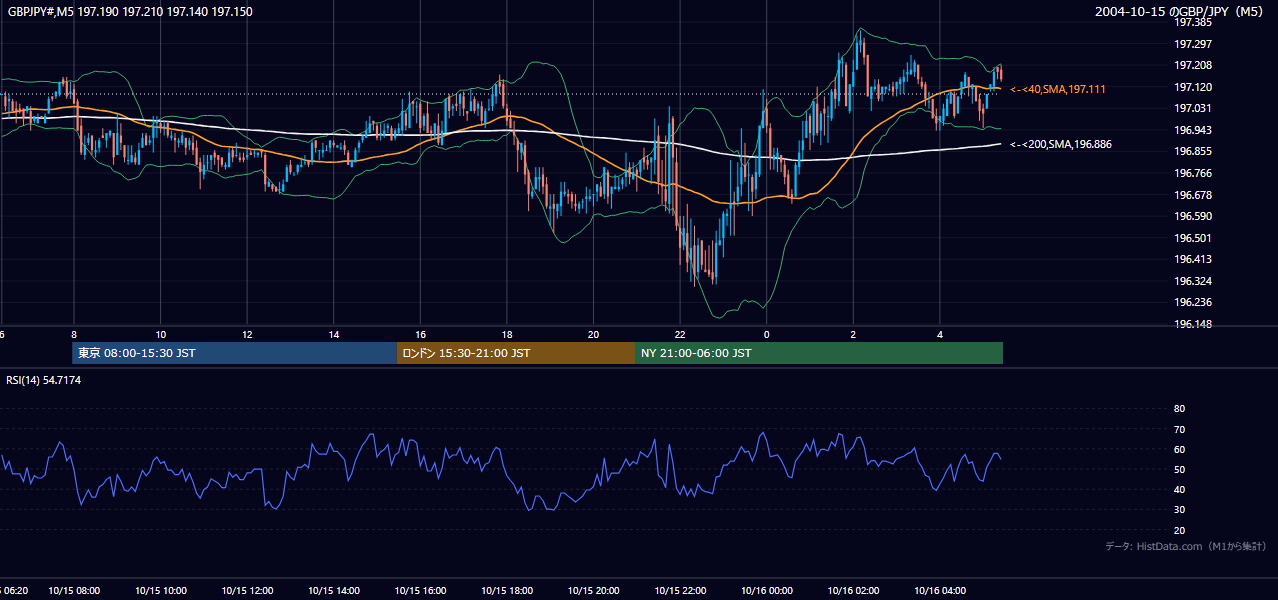This screenshot has width=1278, height=600.
Task: Click RSI scale value 40
Action: click(x=1180, y=489)
